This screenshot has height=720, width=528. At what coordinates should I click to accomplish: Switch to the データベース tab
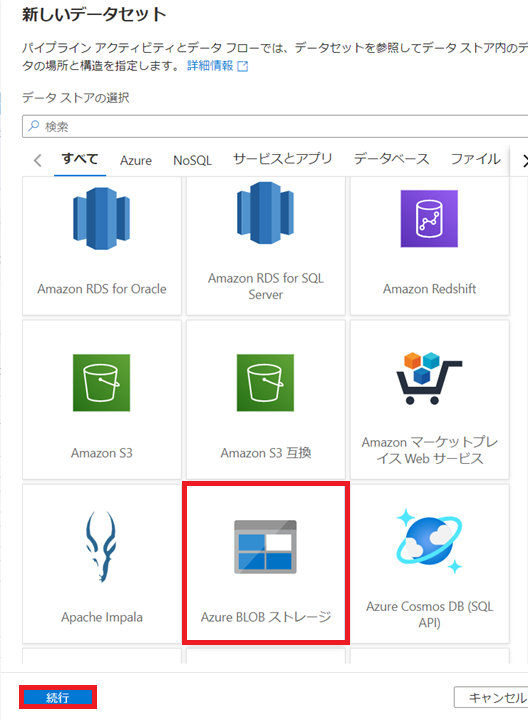point(392,159)
